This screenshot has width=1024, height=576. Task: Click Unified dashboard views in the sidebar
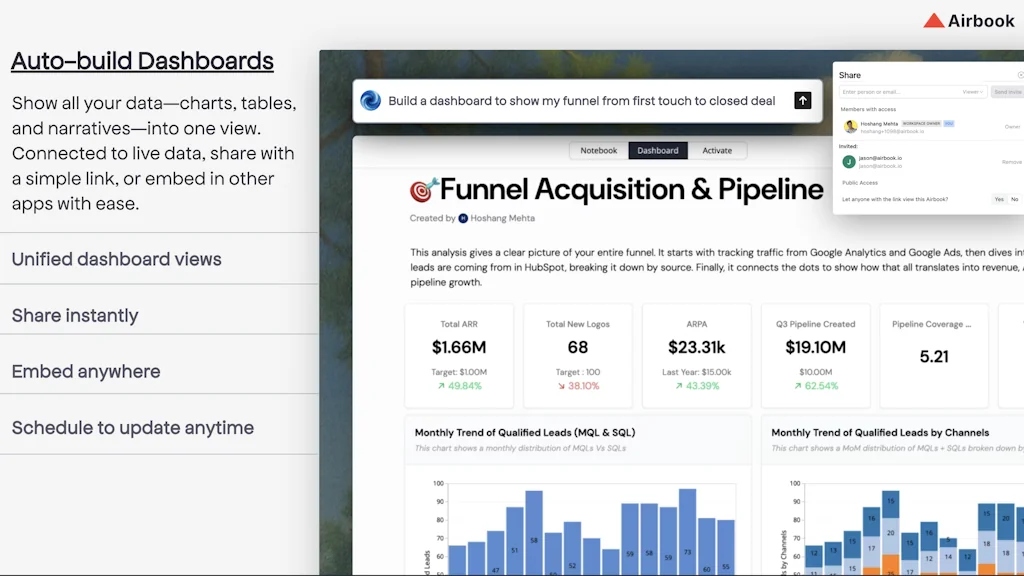[x=116, y=259]
